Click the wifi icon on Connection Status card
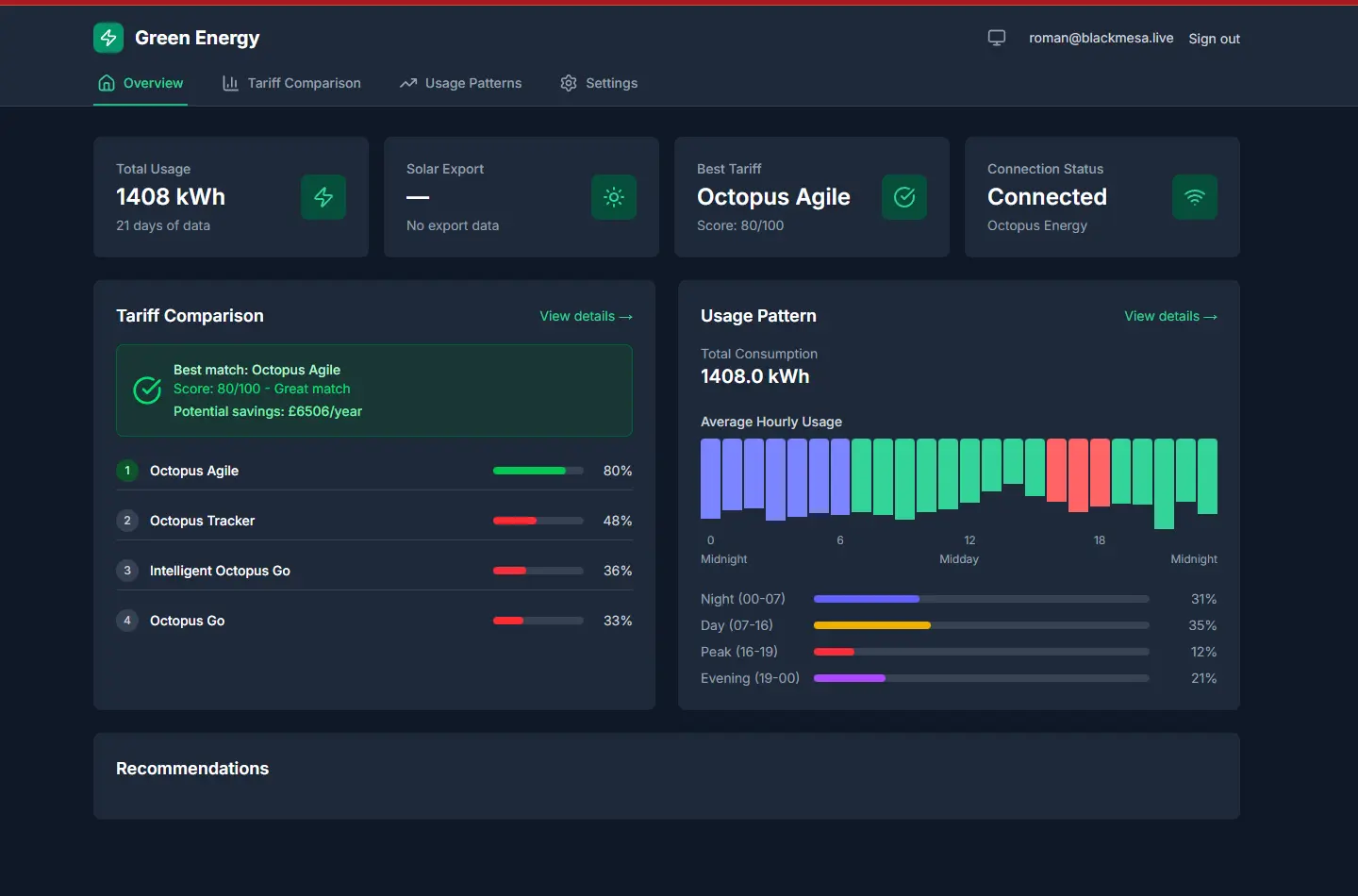 click(x=1195, y=197)
